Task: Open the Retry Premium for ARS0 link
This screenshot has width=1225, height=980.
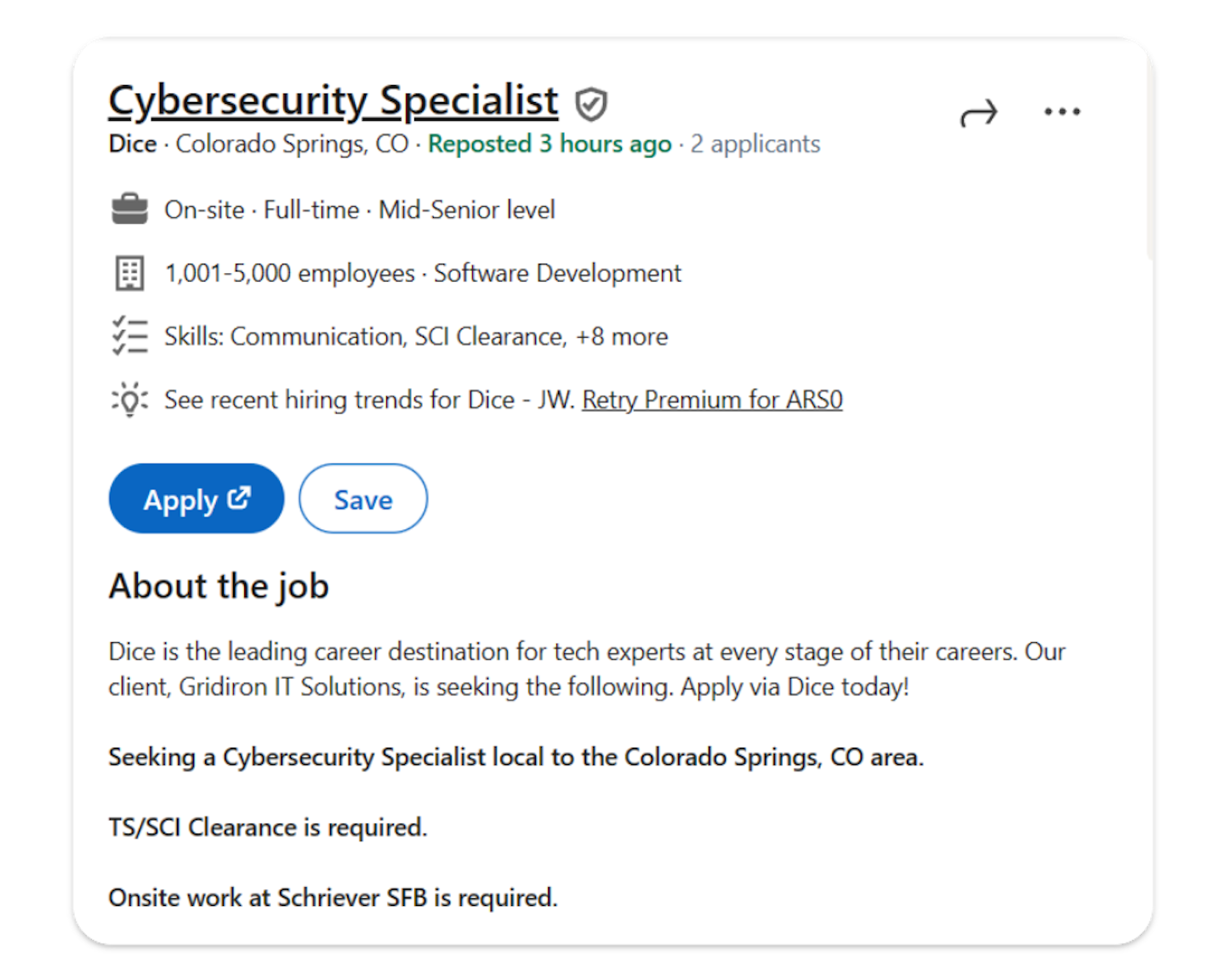Action: [712, 400]
